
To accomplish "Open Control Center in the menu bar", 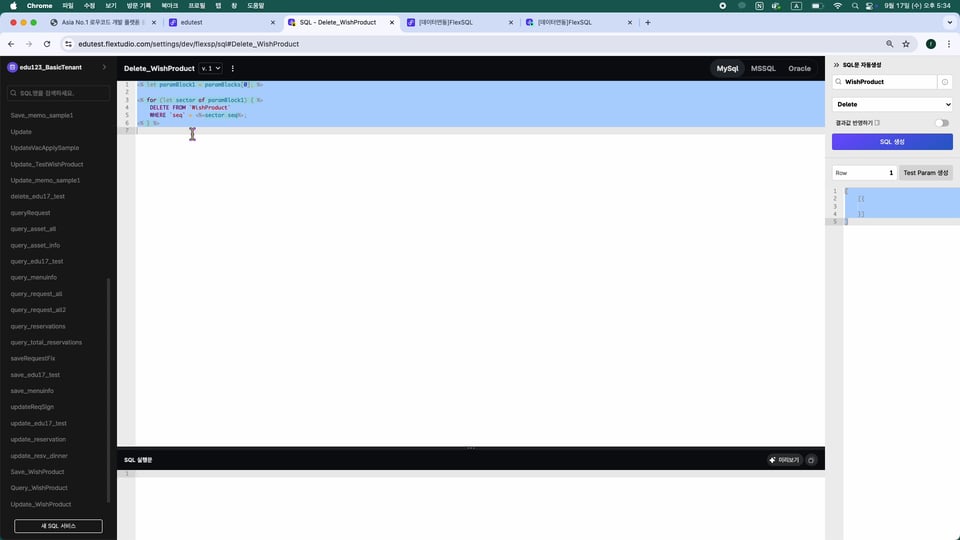I will 870,6.
